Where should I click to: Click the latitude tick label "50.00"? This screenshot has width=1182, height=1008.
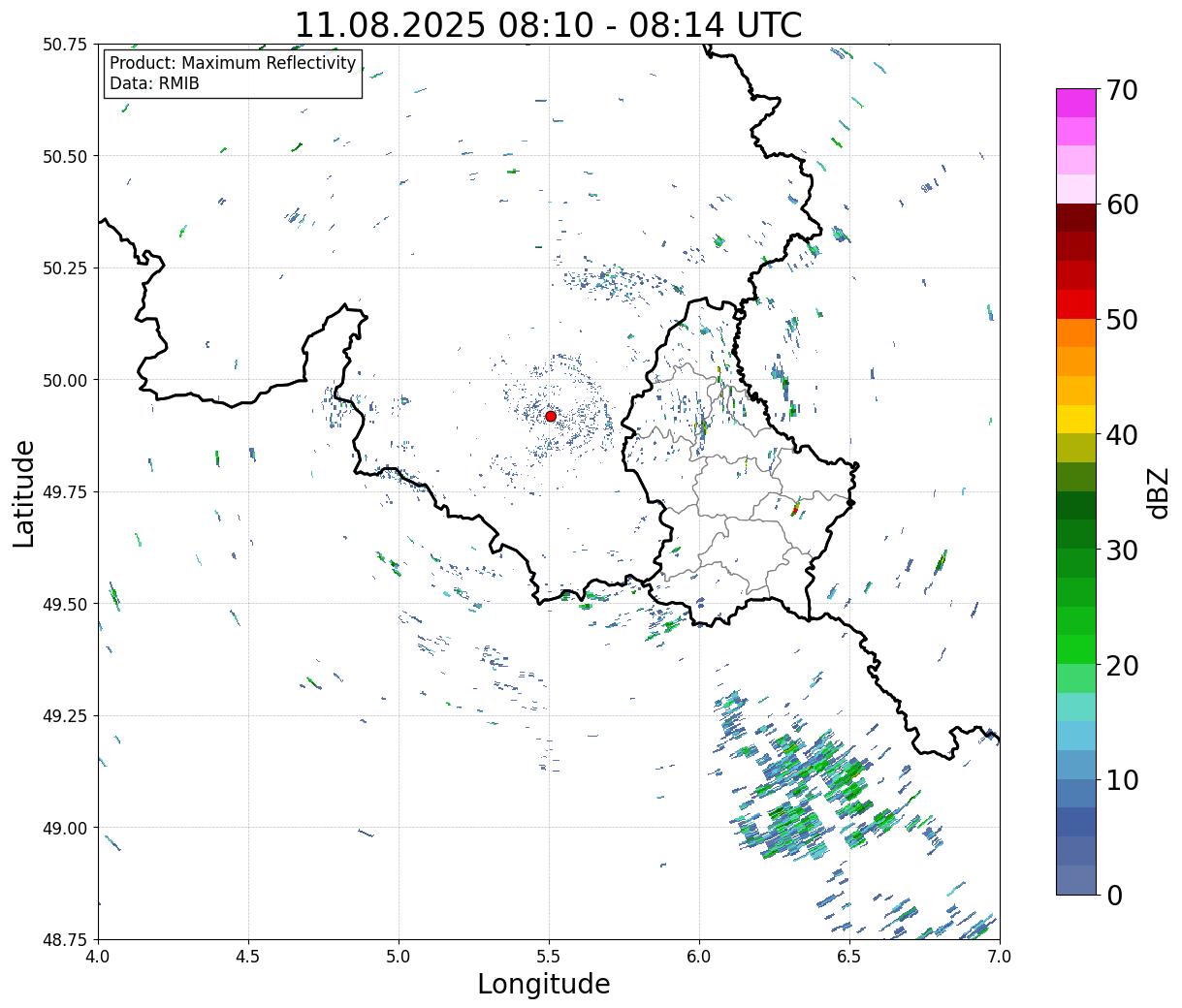click(65, 380)
